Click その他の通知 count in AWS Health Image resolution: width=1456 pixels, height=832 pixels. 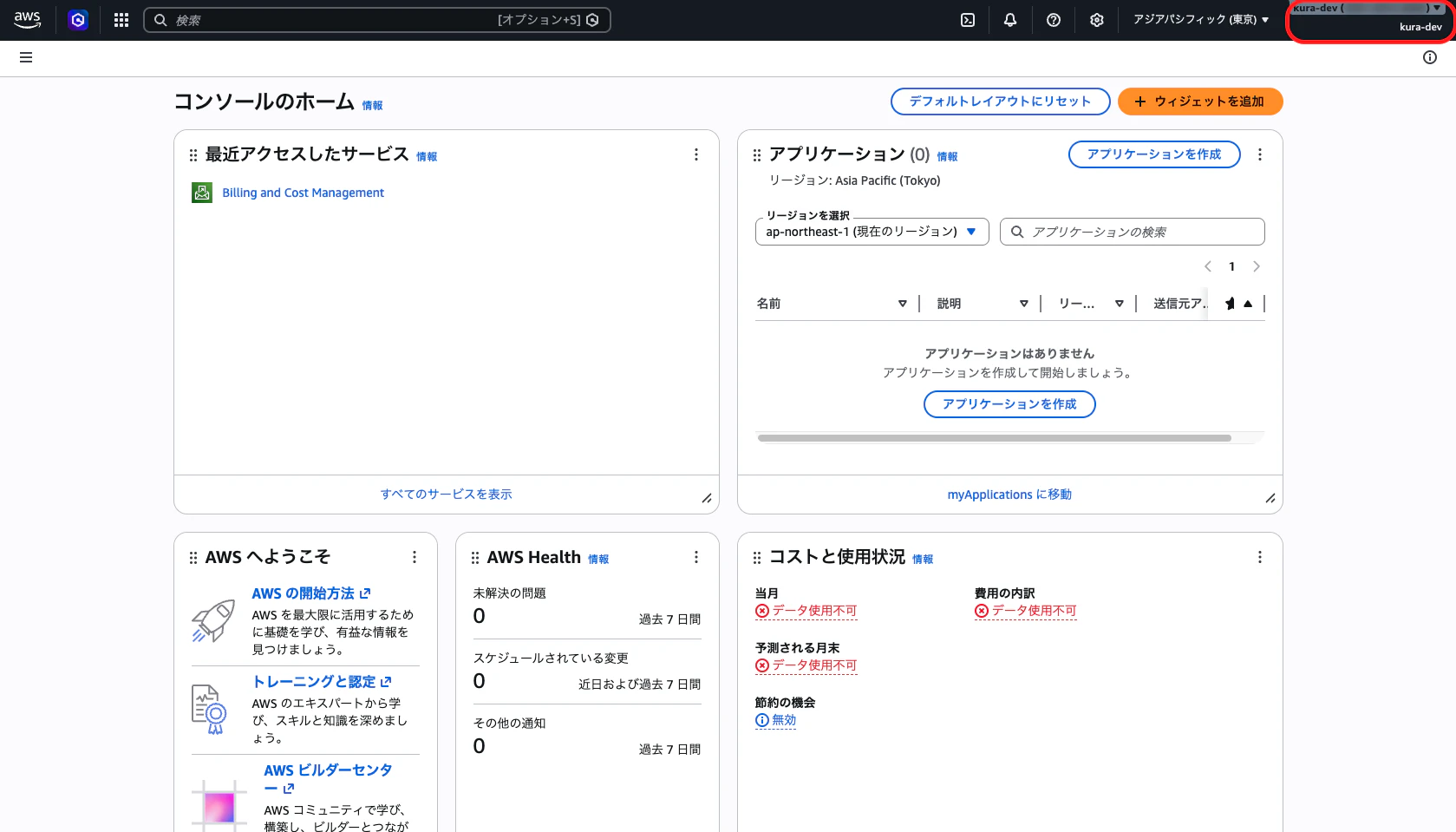coord(480,746)
